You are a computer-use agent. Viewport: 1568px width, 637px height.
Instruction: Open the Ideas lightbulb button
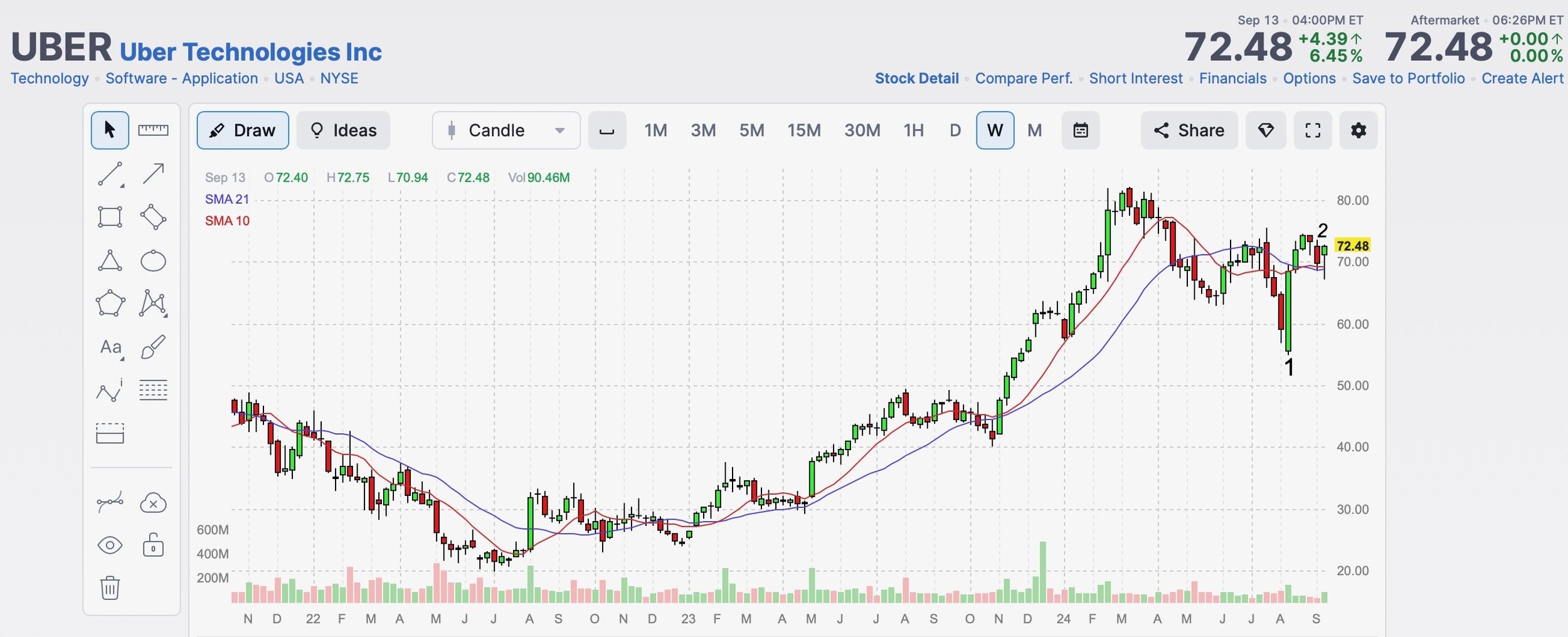(343, 130)
